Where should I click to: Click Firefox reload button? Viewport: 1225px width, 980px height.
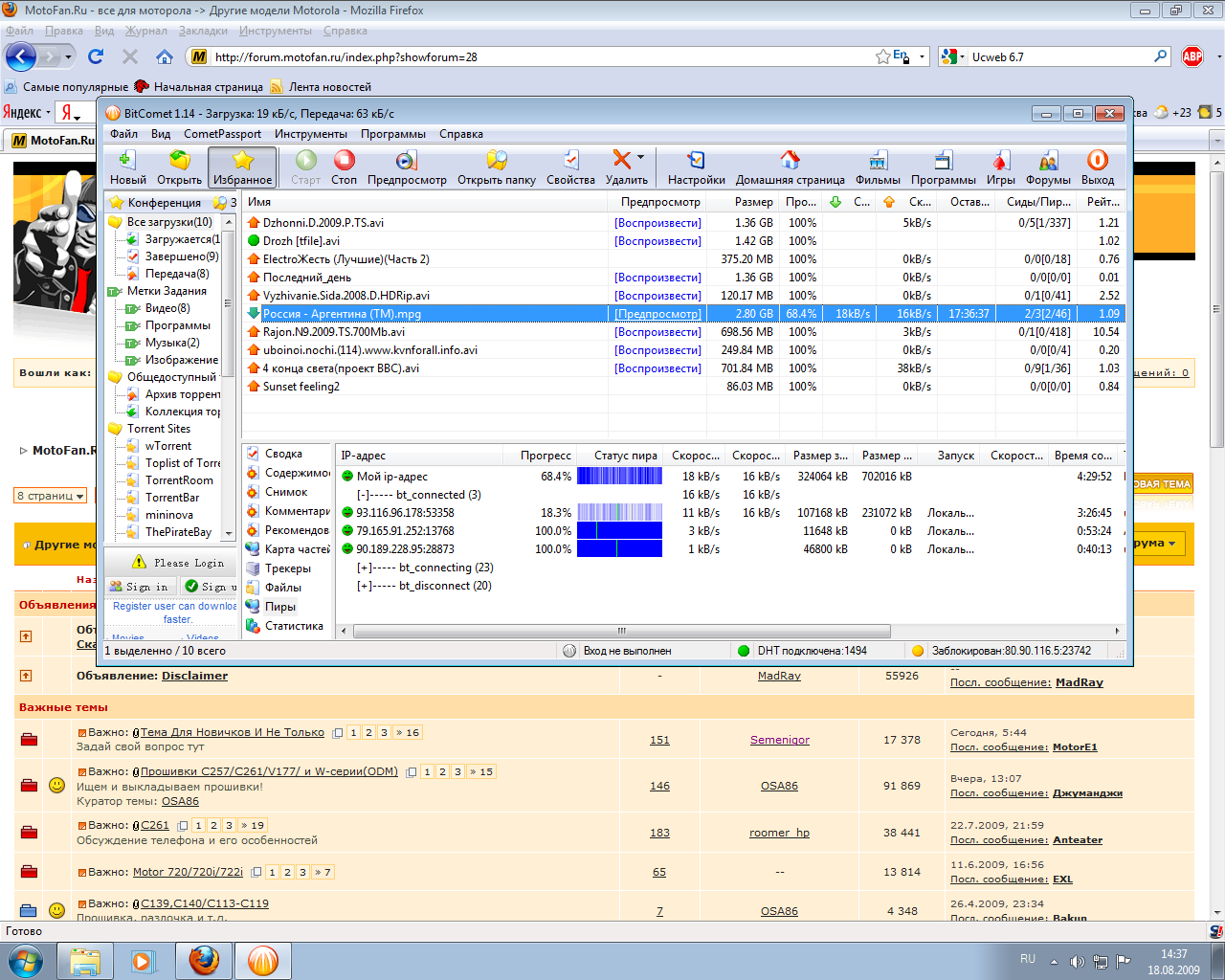(96, 56)
